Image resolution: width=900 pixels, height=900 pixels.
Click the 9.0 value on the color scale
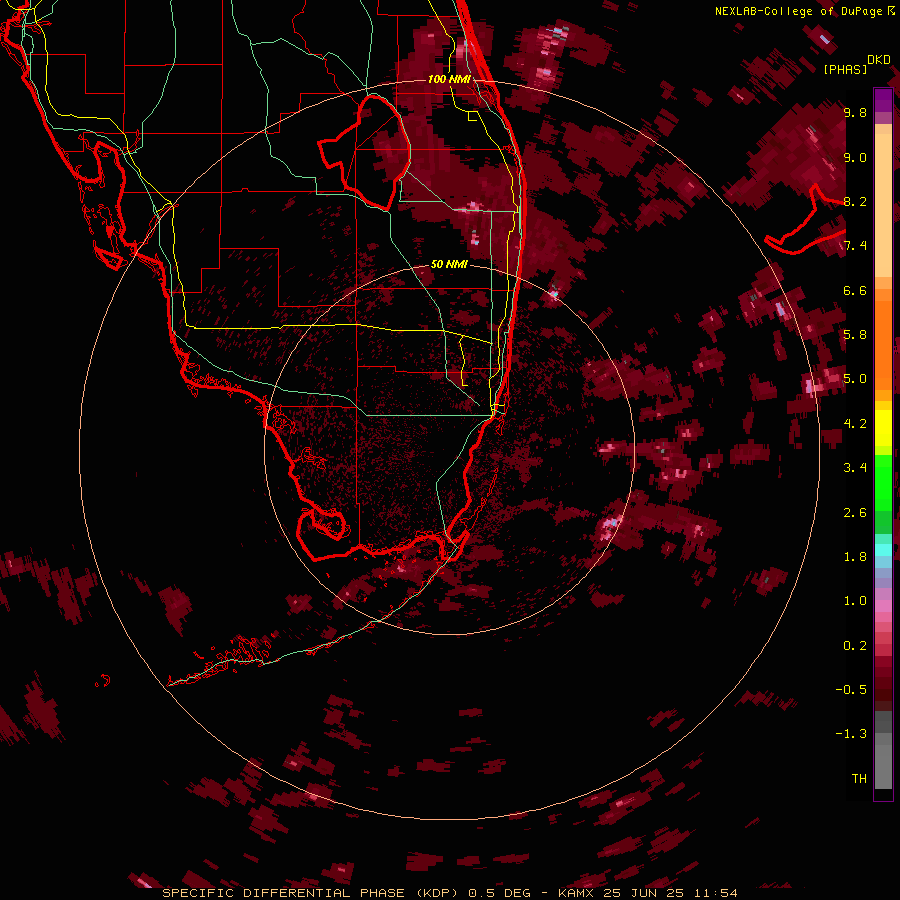point(855,157)
